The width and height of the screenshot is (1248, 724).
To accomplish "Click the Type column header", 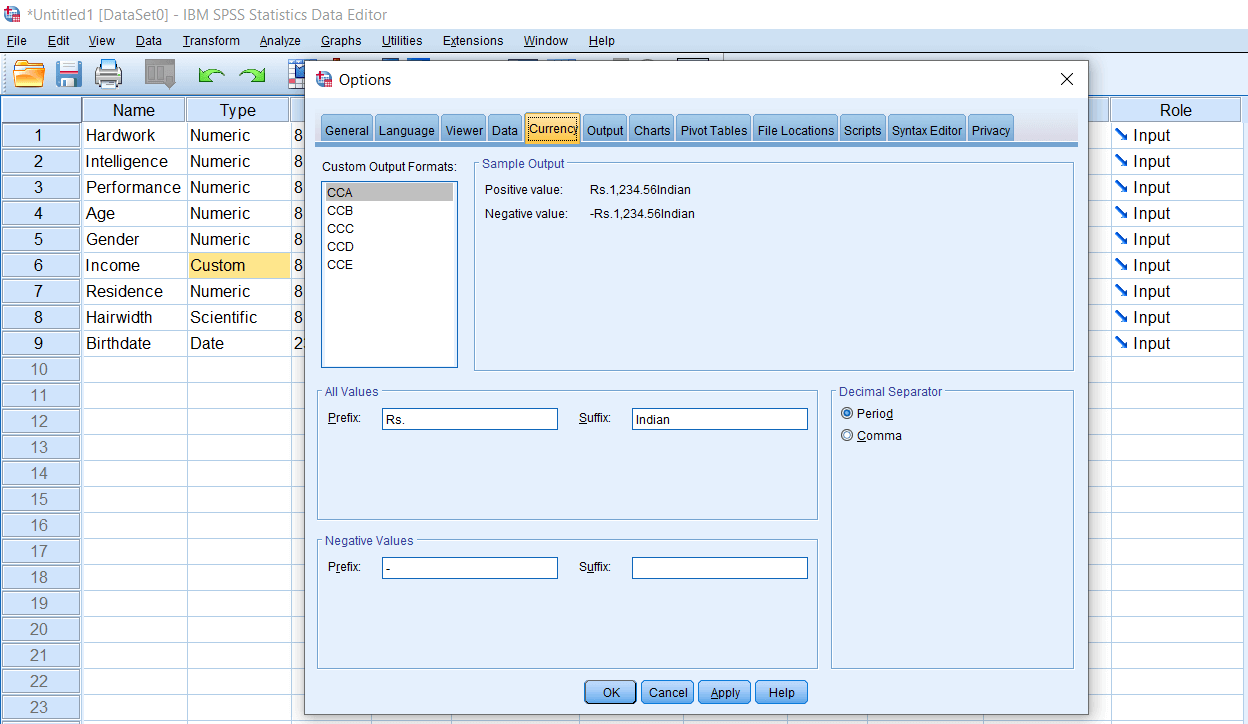I will tap(239, 110).
